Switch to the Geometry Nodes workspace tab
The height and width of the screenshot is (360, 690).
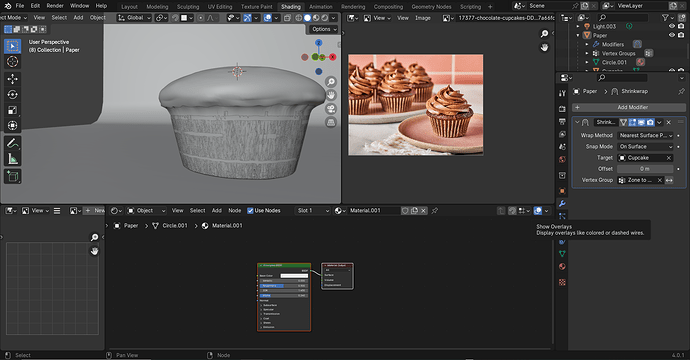tap(431, 7)
